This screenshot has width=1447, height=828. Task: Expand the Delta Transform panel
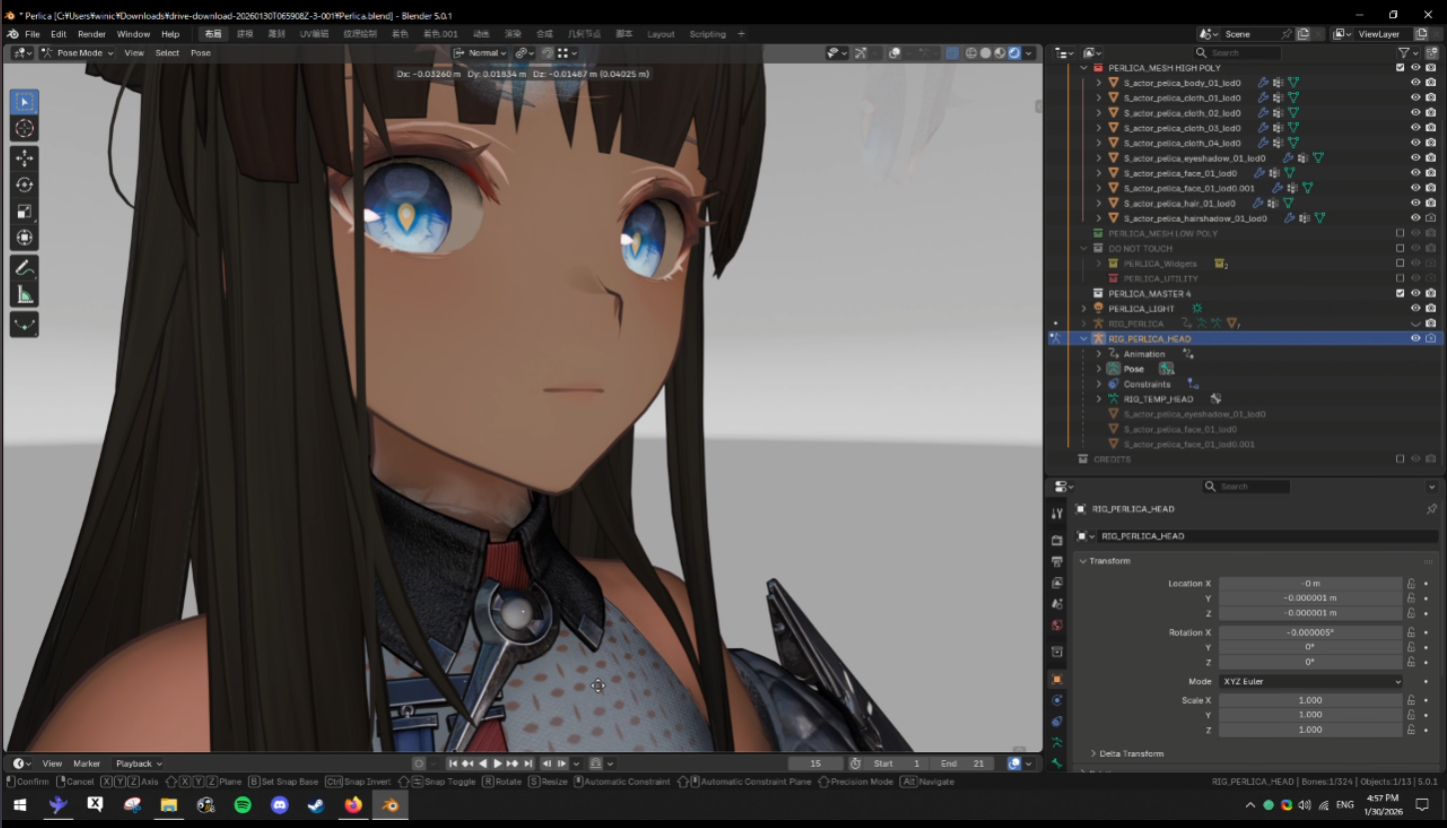(x=1131, y=754)
